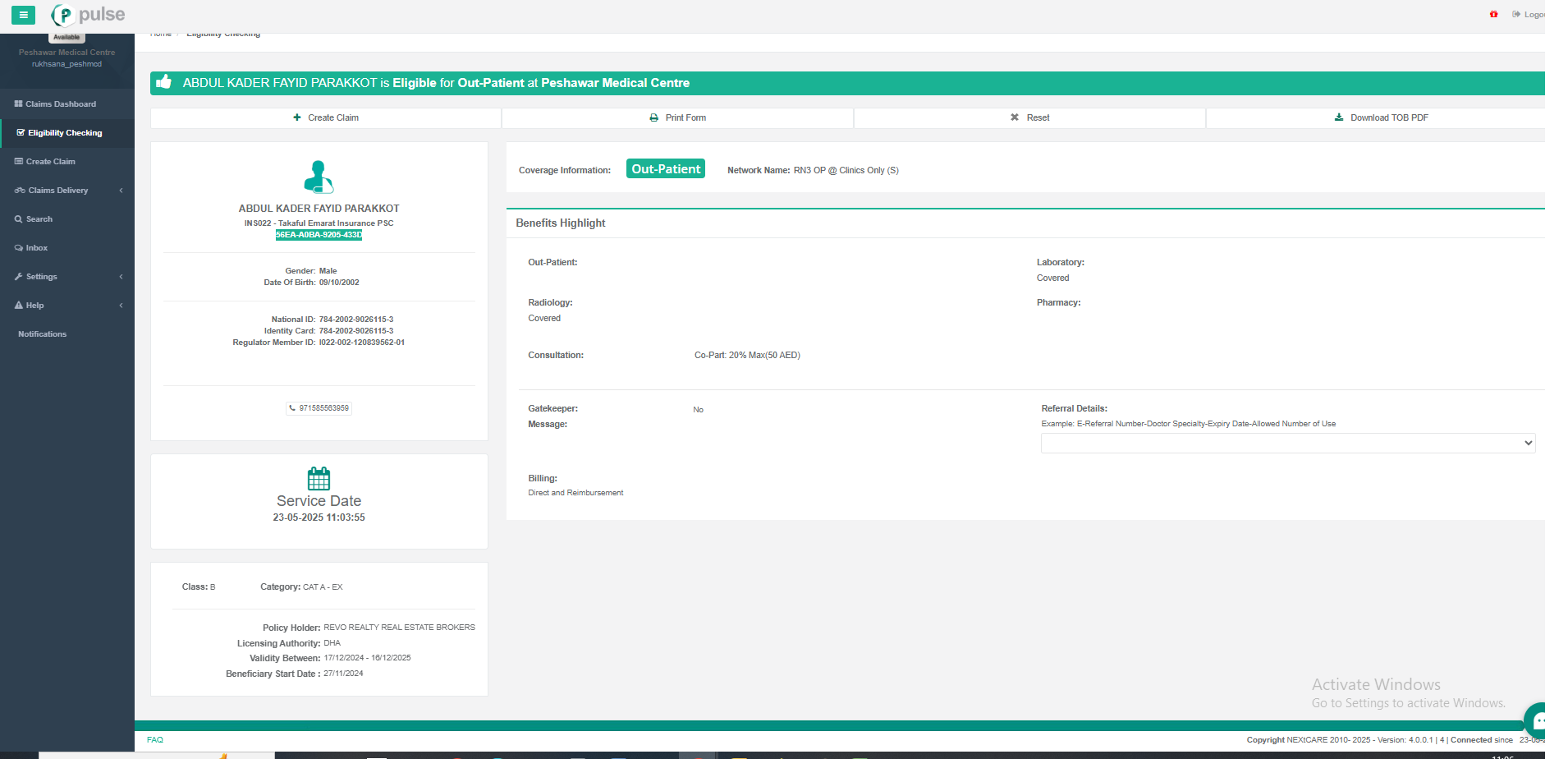Open the FAQ link in footer
This screenshot has height=759, width=1568.
155,740
